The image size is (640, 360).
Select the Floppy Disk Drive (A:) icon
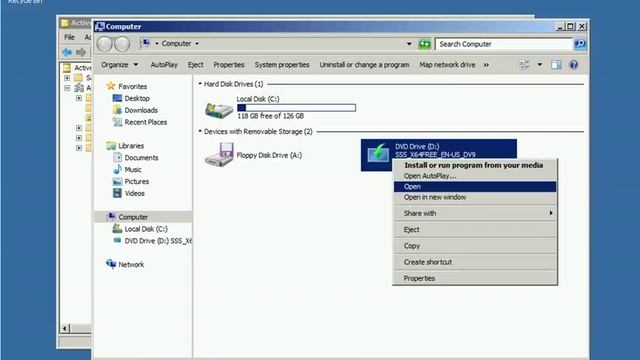pos(219,154)
